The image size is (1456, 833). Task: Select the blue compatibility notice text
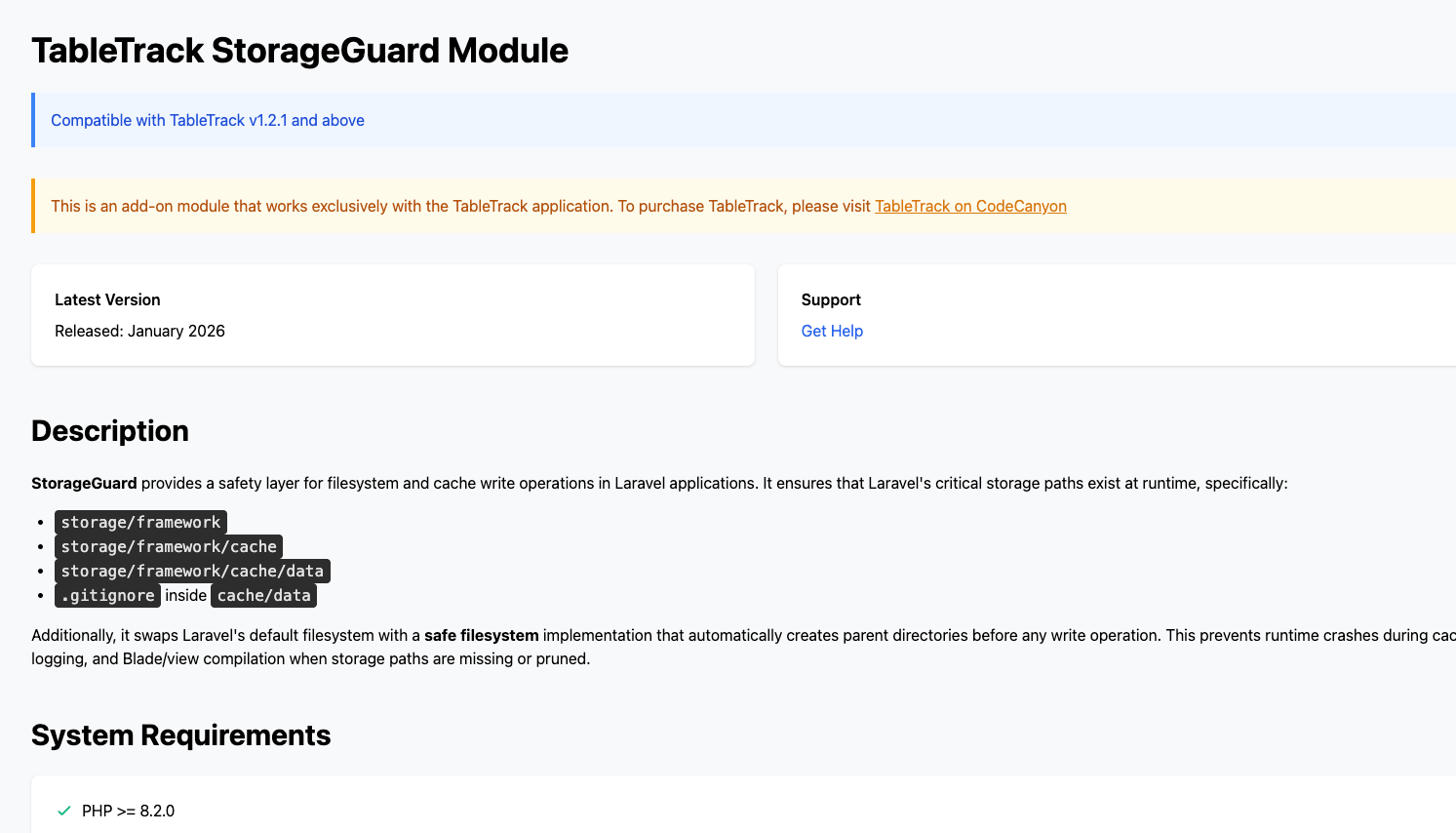point(208,120)
